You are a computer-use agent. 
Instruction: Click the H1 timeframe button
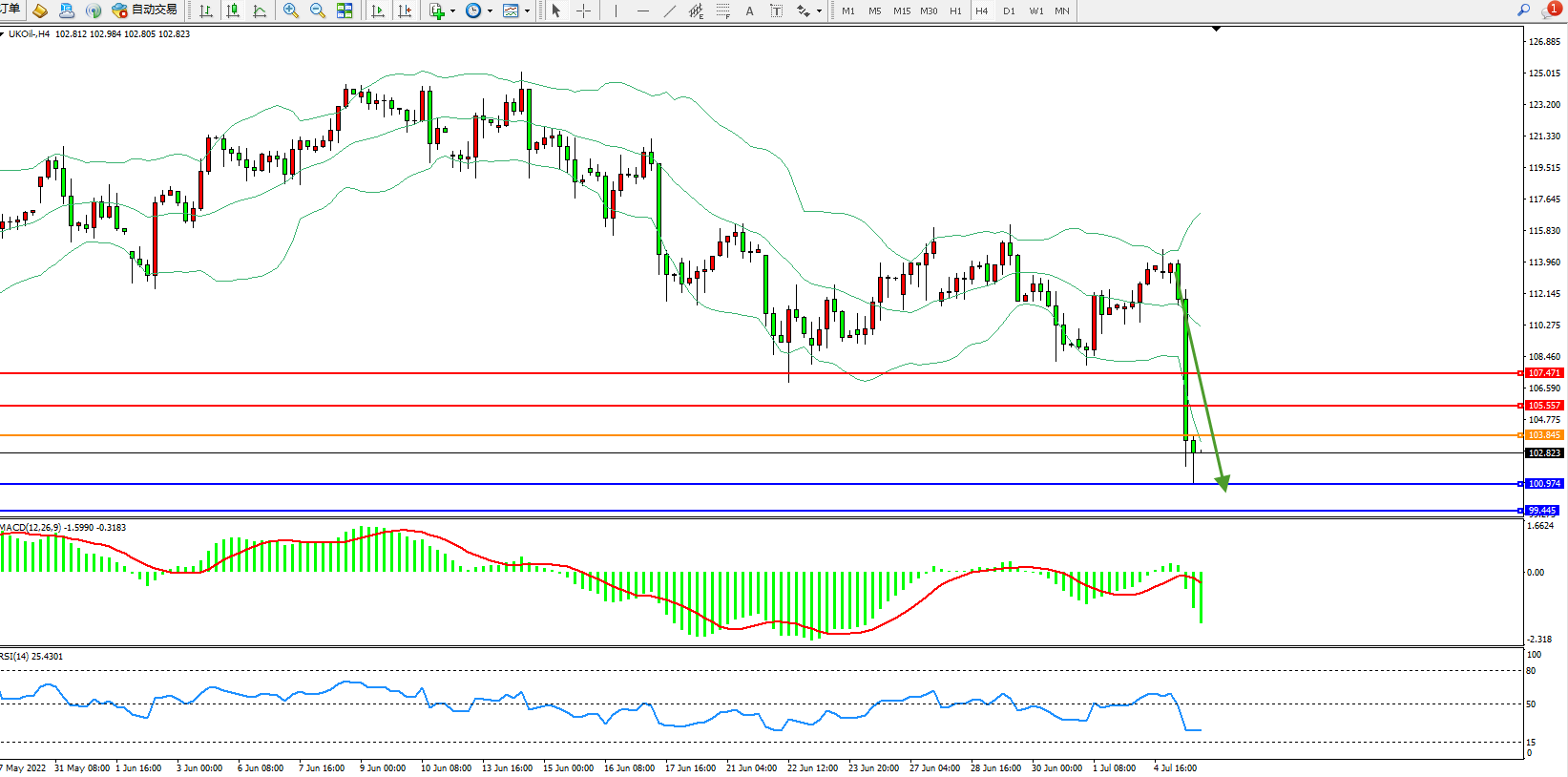(955, 11)
